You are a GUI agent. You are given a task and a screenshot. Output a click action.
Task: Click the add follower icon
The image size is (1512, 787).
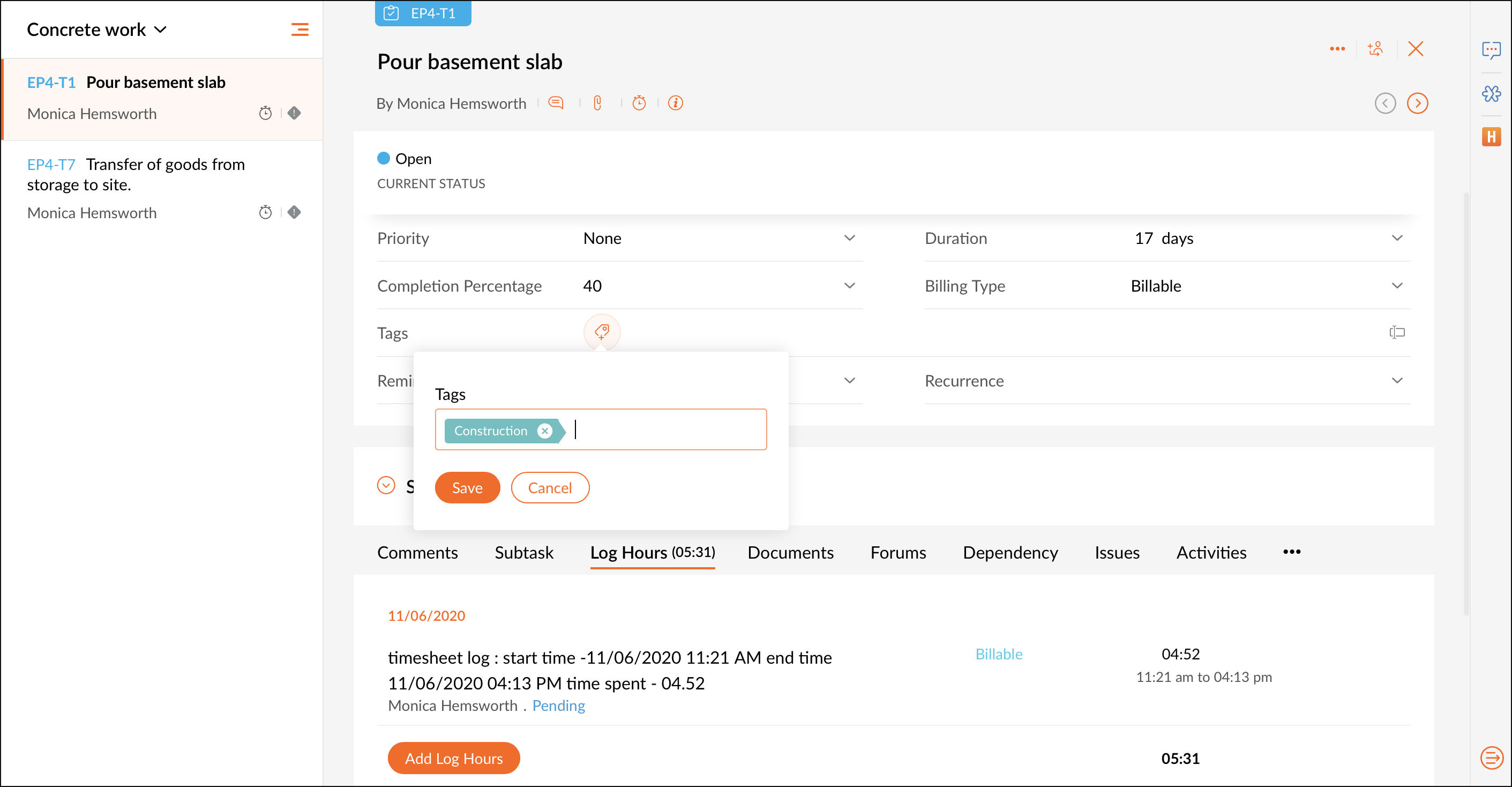click(1375, 49)
